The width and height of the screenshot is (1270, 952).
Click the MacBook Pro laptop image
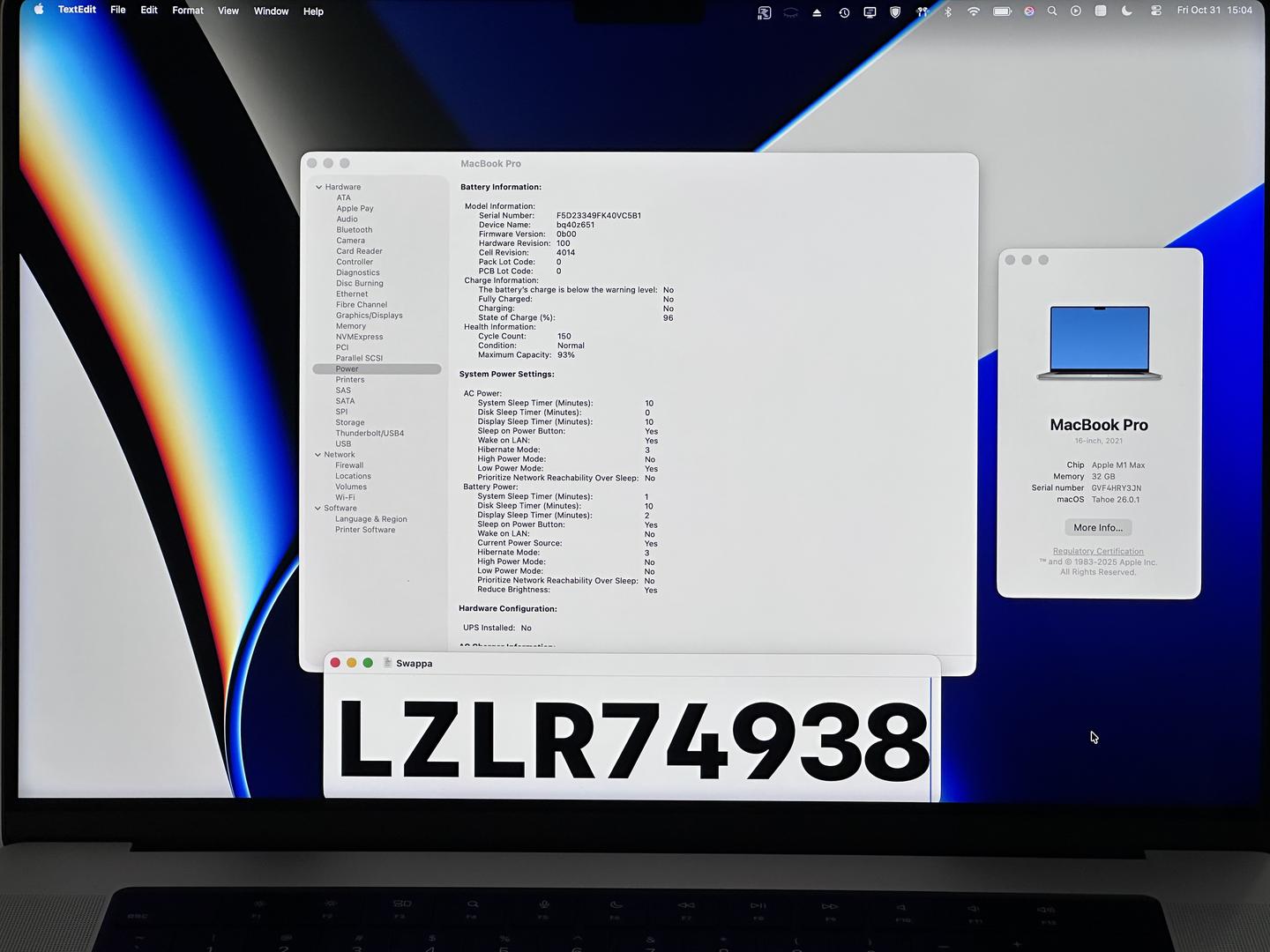coord(1099,343)
